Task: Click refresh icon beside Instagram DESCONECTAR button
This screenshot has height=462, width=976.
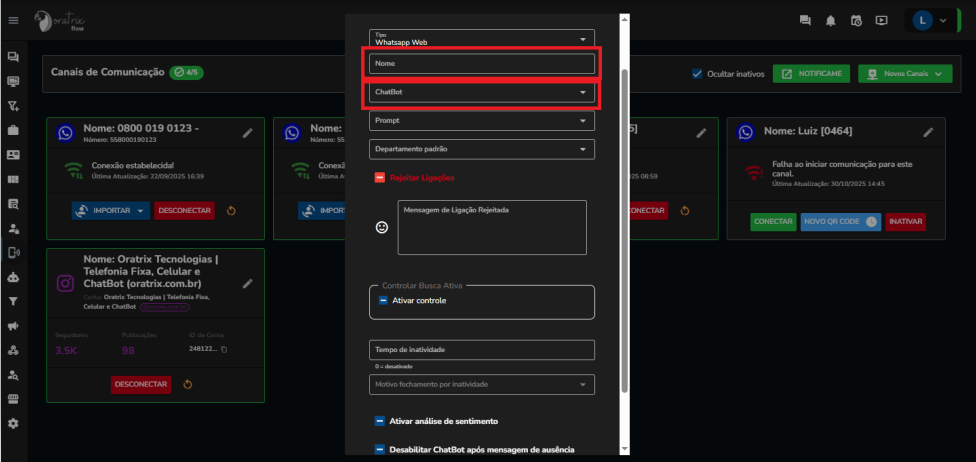Action: click(188, 384)
